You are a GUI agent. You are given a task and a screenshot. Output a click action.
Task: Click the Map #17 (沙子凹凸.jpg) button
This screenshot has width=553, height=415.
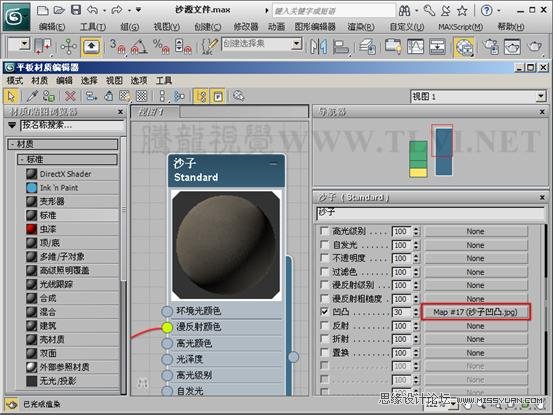(475, 312)
